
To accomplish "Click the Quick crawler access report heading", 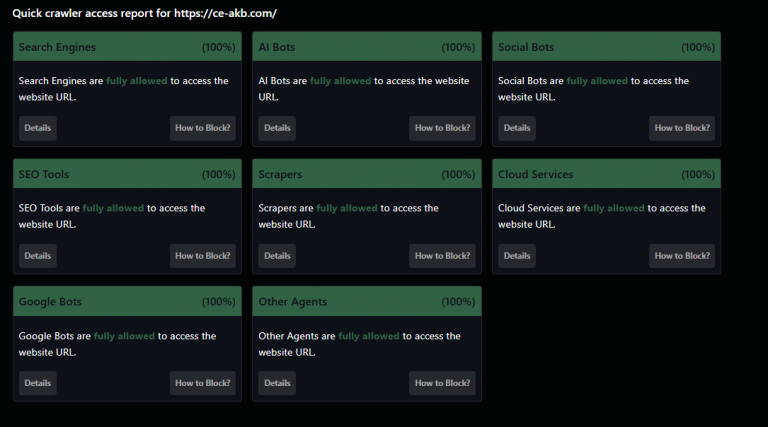I will pos(144,14).
